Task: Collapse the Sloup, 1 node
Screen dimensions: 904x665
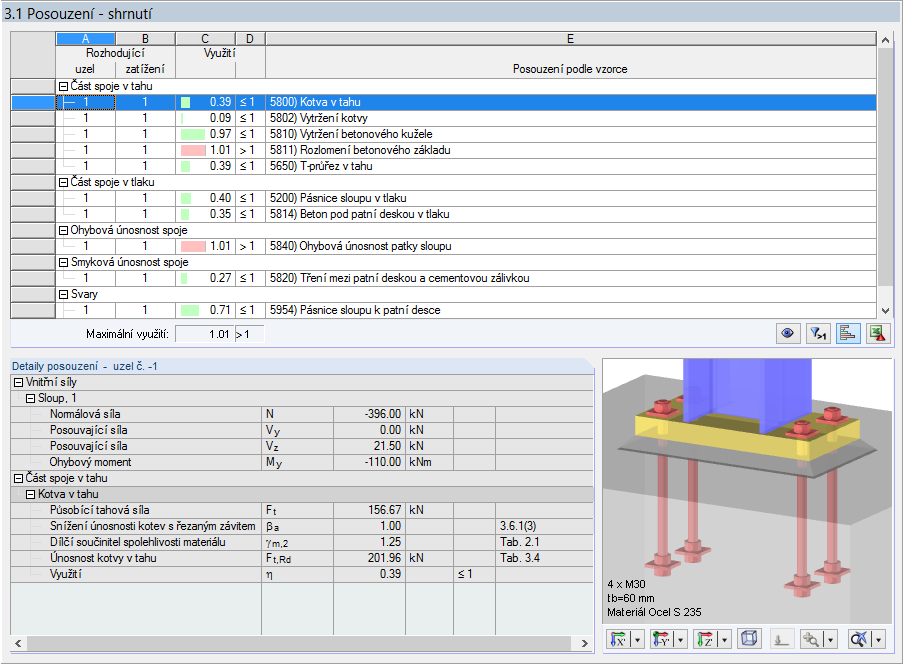Action: (31, 399)
